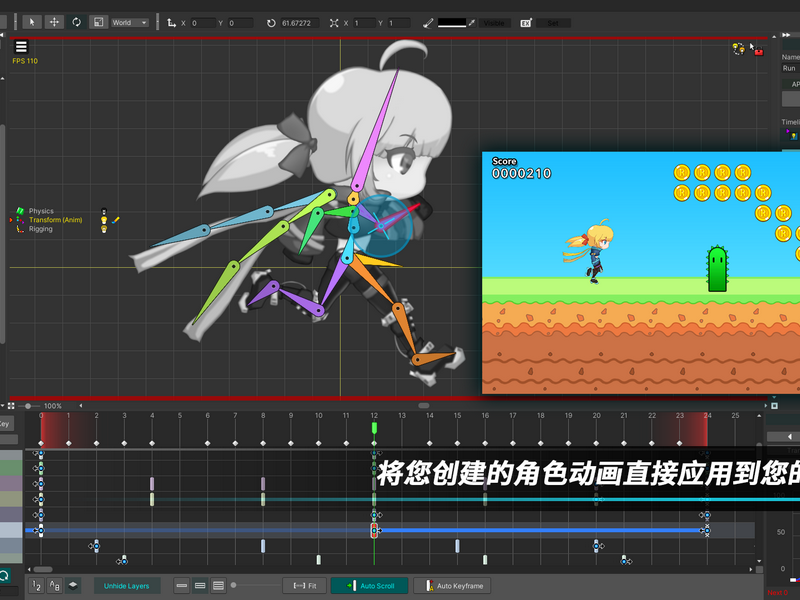The height and width of the screenshot is (600, 800).
Task: Click the loop refresh icon at bottom-left
Action: pos(4,576)
